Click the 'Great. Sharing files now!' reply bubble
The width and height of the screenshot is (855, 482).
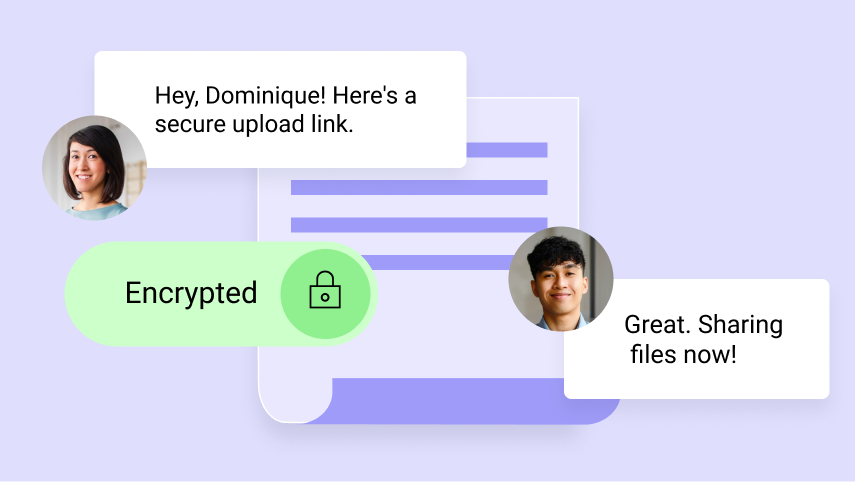[696, 339]
